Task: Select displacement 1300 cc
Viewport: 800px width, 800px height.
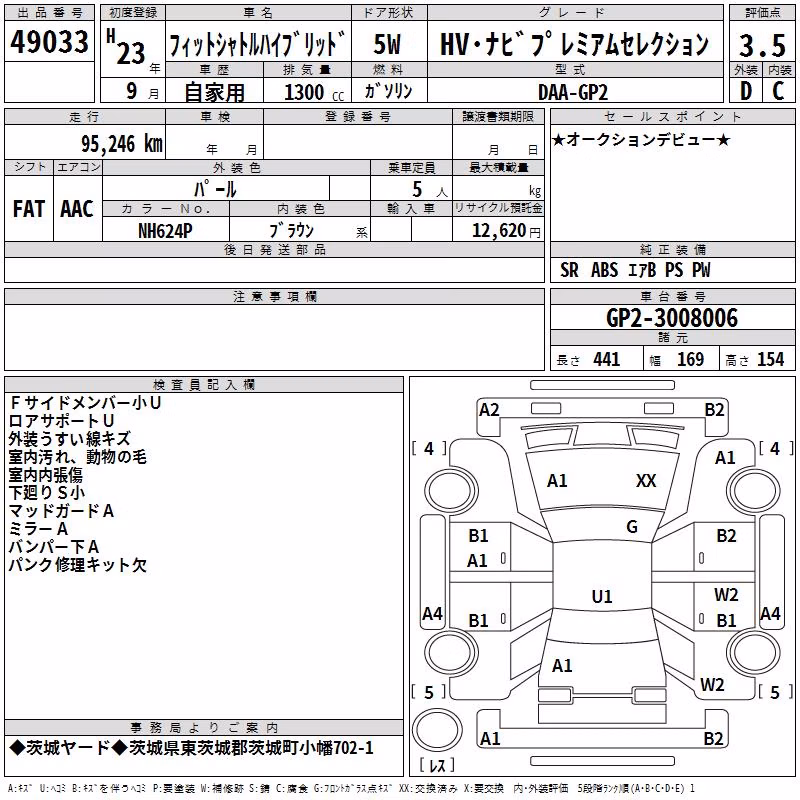Action: tap(314, 92)
